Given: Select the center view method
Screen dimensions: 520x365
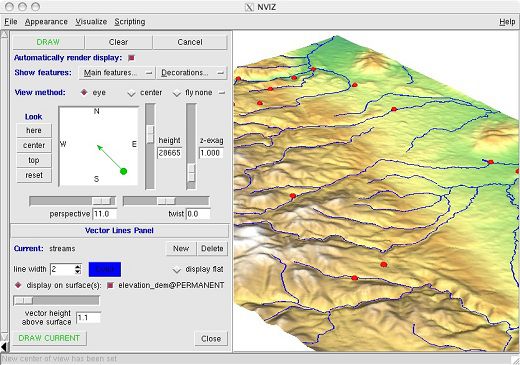Looking at the screenshot, I should point(132,93).
